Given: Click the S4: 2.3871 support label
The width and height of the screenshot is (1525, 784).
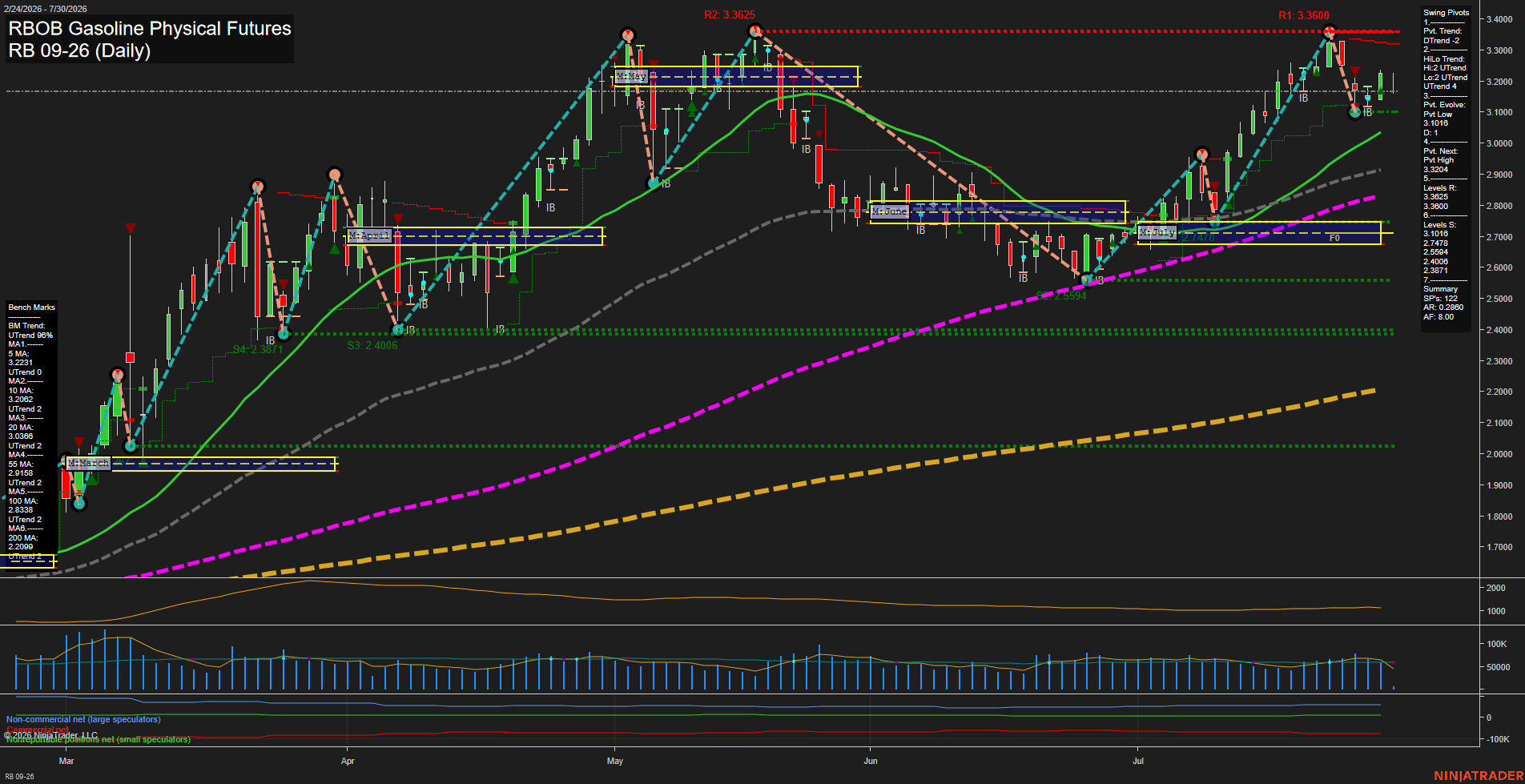Looking at the screenshot, I should pos(258,349).
